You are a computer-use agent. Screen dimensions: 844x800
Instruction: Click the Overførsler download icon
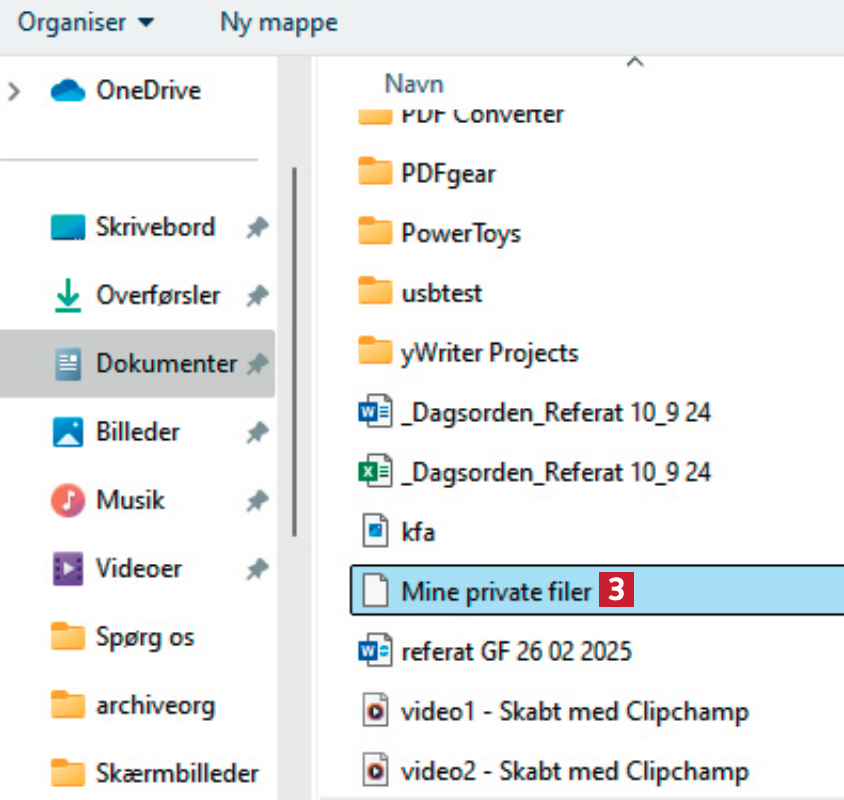point(68,296)
